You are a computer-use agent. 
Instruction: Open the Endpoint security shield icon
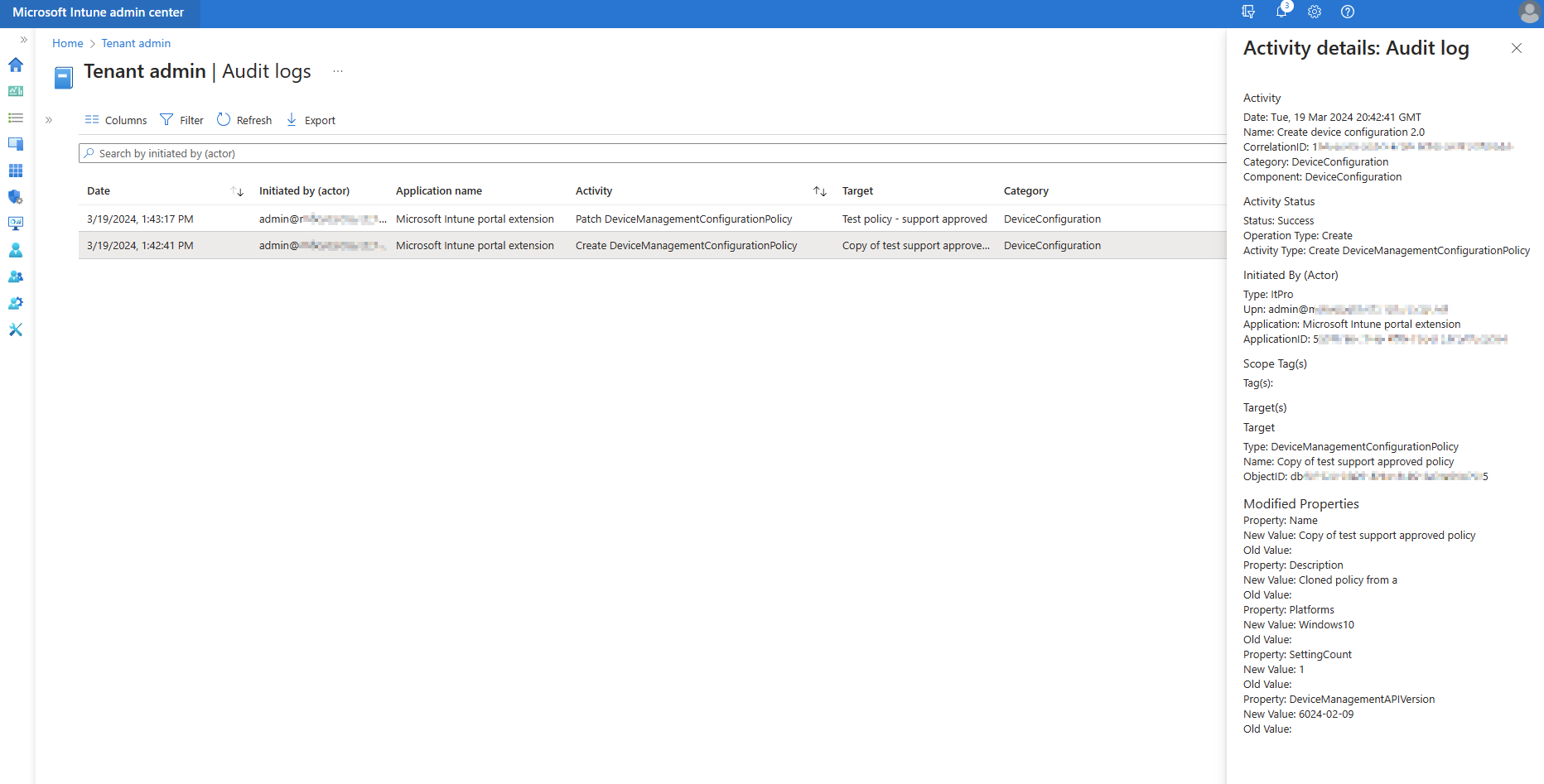click(x=16, y=197)
